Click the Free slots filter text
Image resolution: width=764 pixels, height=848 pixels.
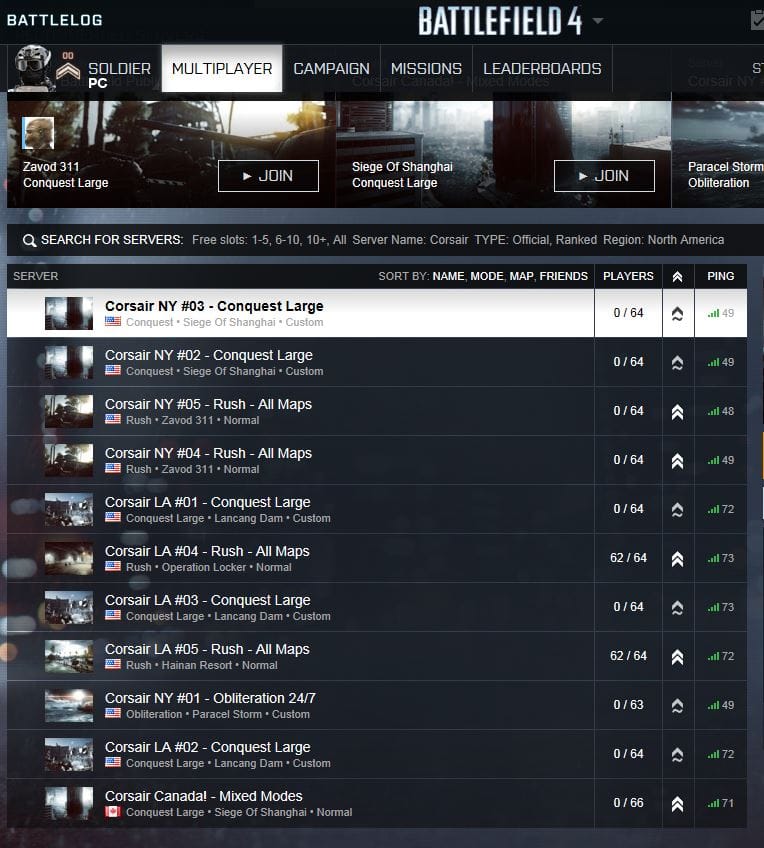point(269,240)
